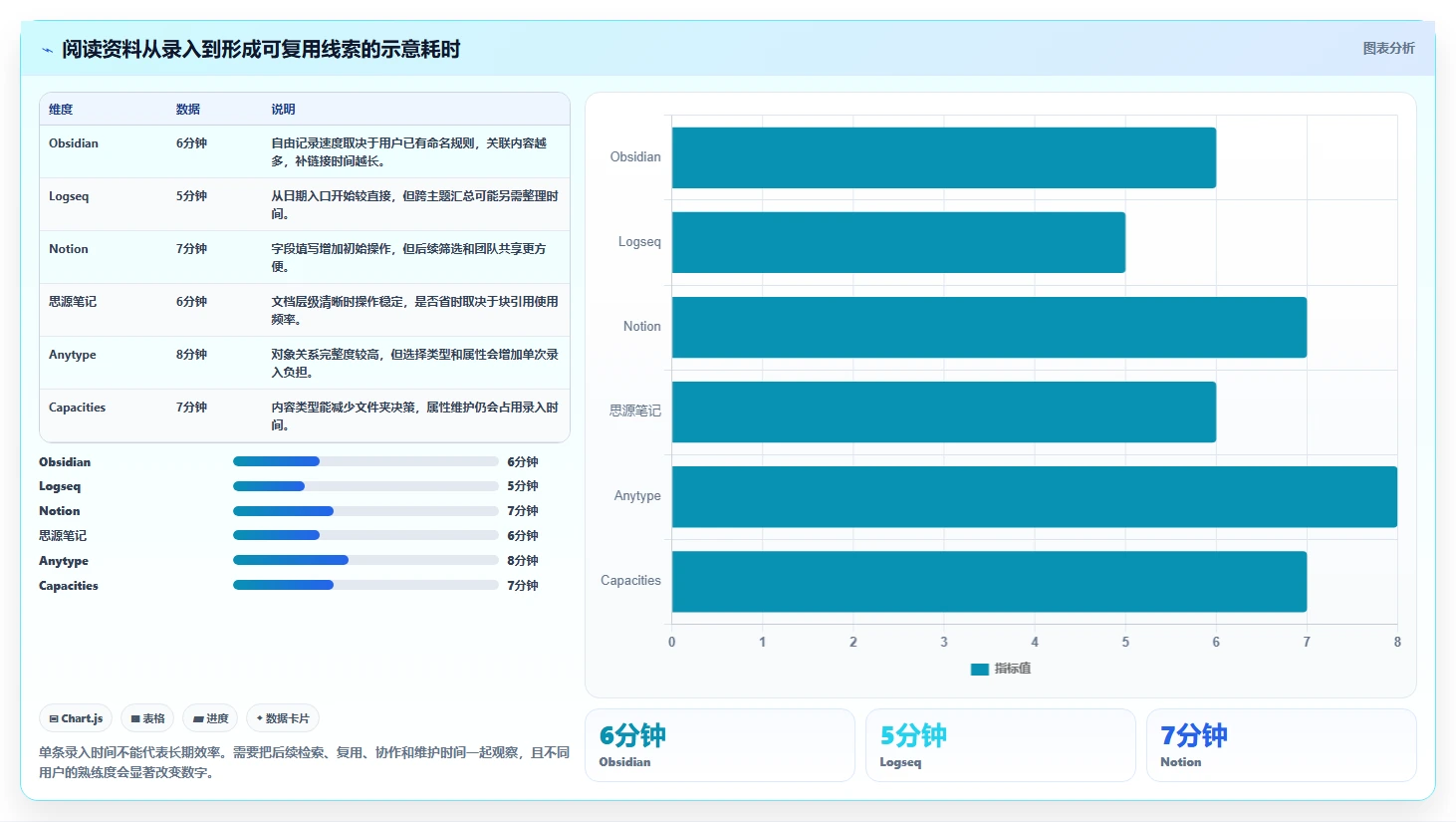Click the description starting 从日期入口开始较直接
Viewport: 1456px width, 822px height.
point(415,205)
